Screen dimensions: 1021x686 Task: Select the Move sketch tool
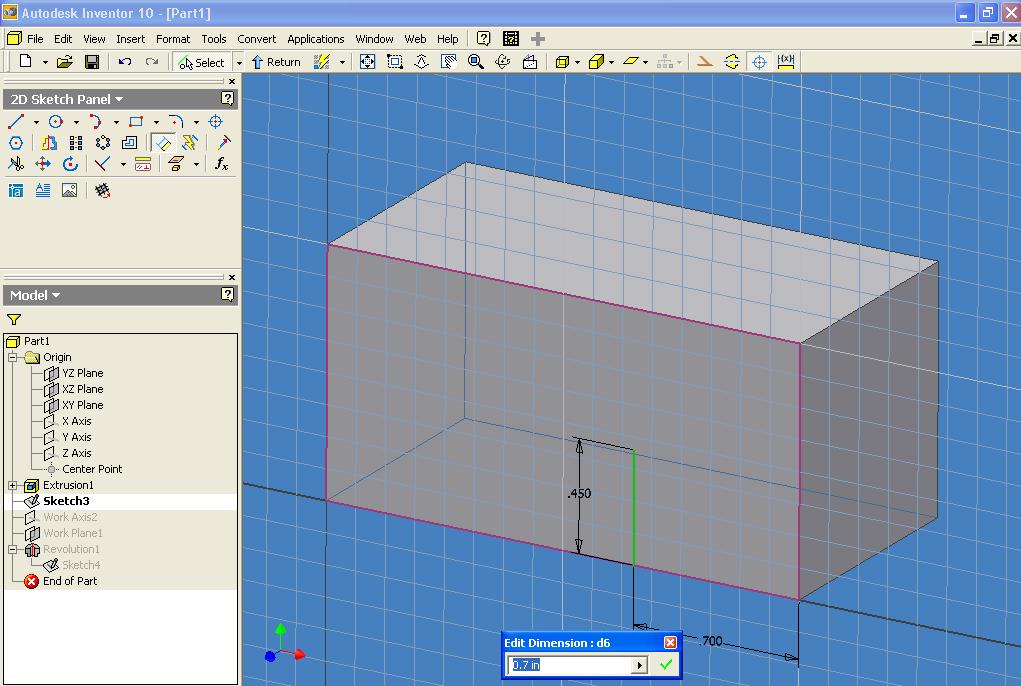coord(43,164)
